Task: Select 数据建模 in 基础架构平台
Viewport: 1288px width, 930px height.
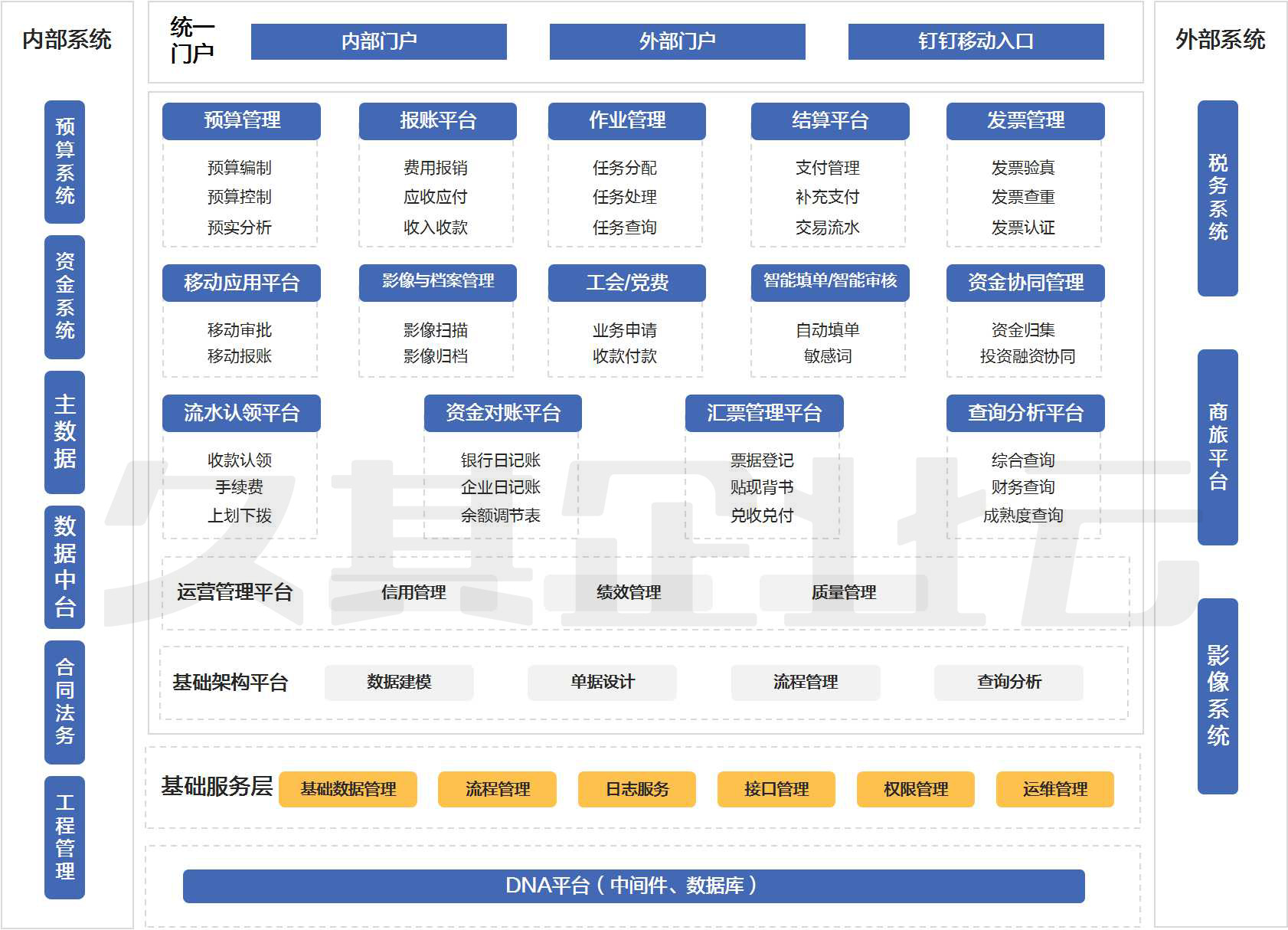Action: [399, 683]
